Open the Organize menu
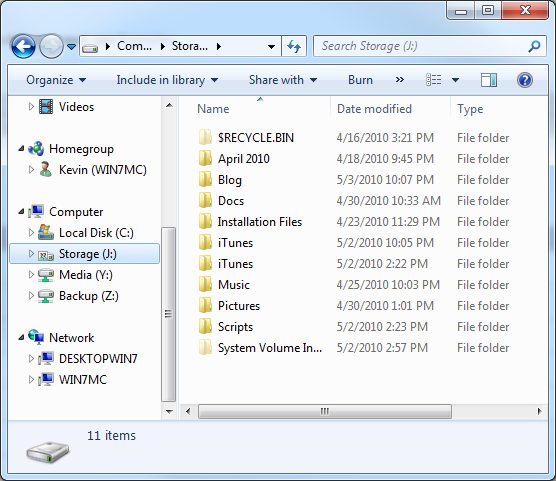556x481 pixels. coord(56,80)
